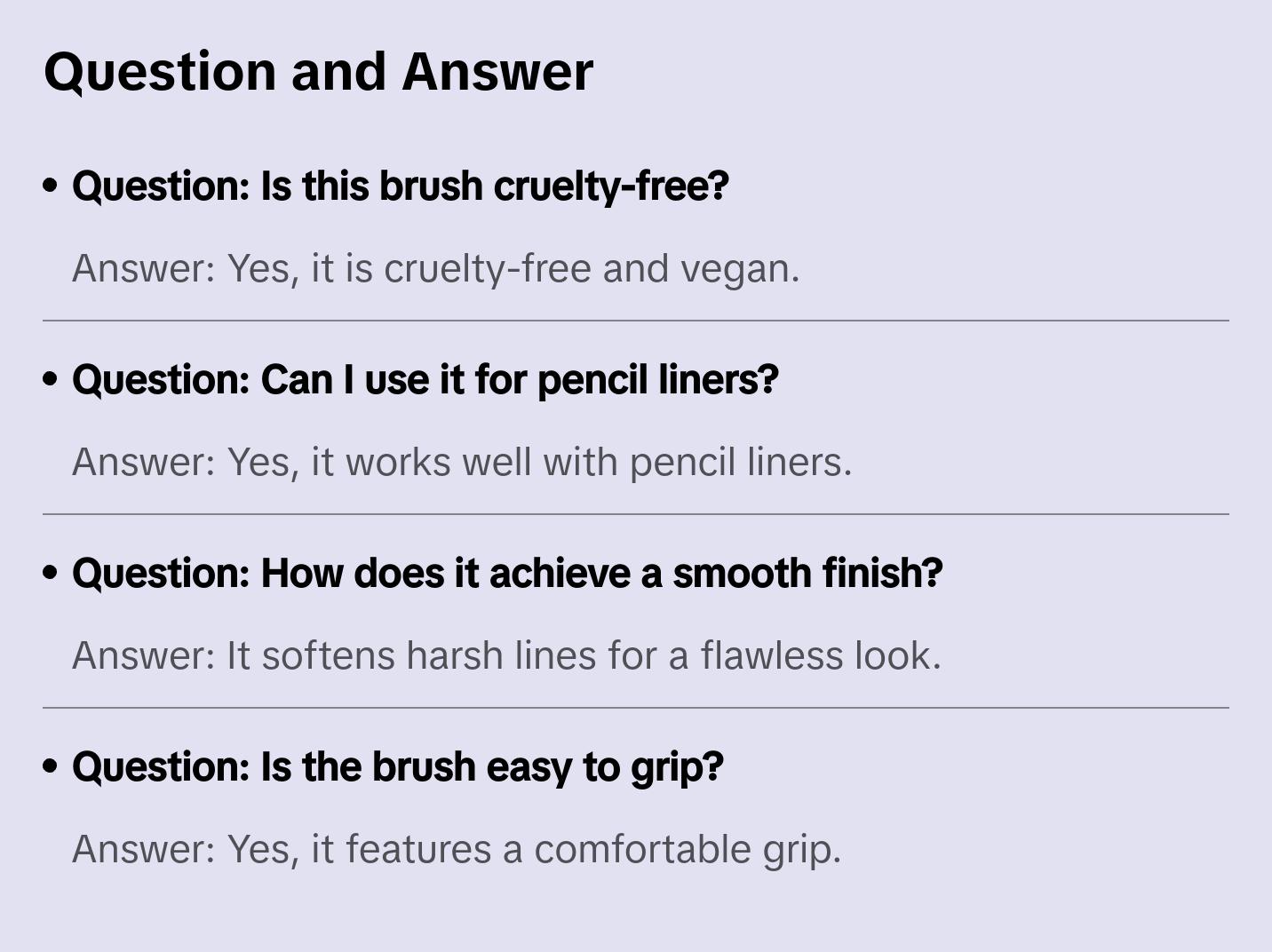The width and height of the screenshot is (1272, 952).
Task: Click the bullet beside the cruelty-free question
Action: (51, 186)
